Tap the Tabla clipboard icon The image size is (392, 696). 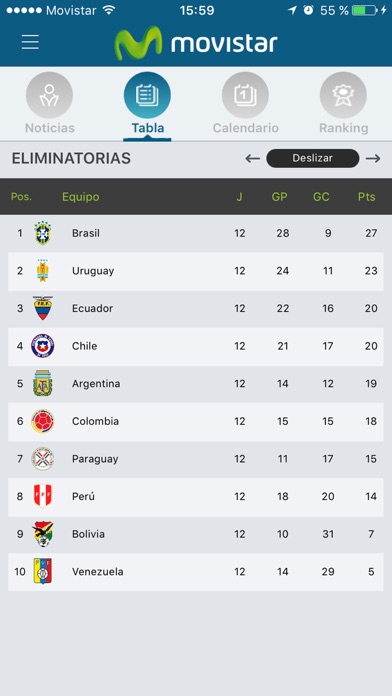(x=147, y=95)
